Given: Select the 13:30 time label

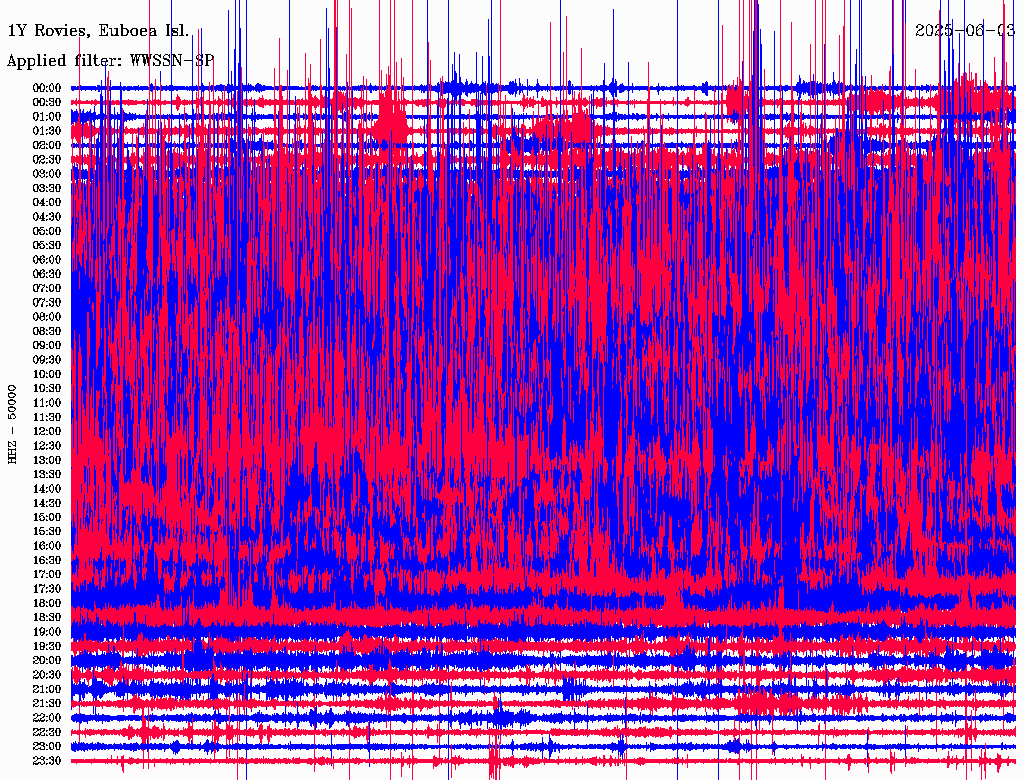Looking at the screenshot, I should (x=47, y=474).
